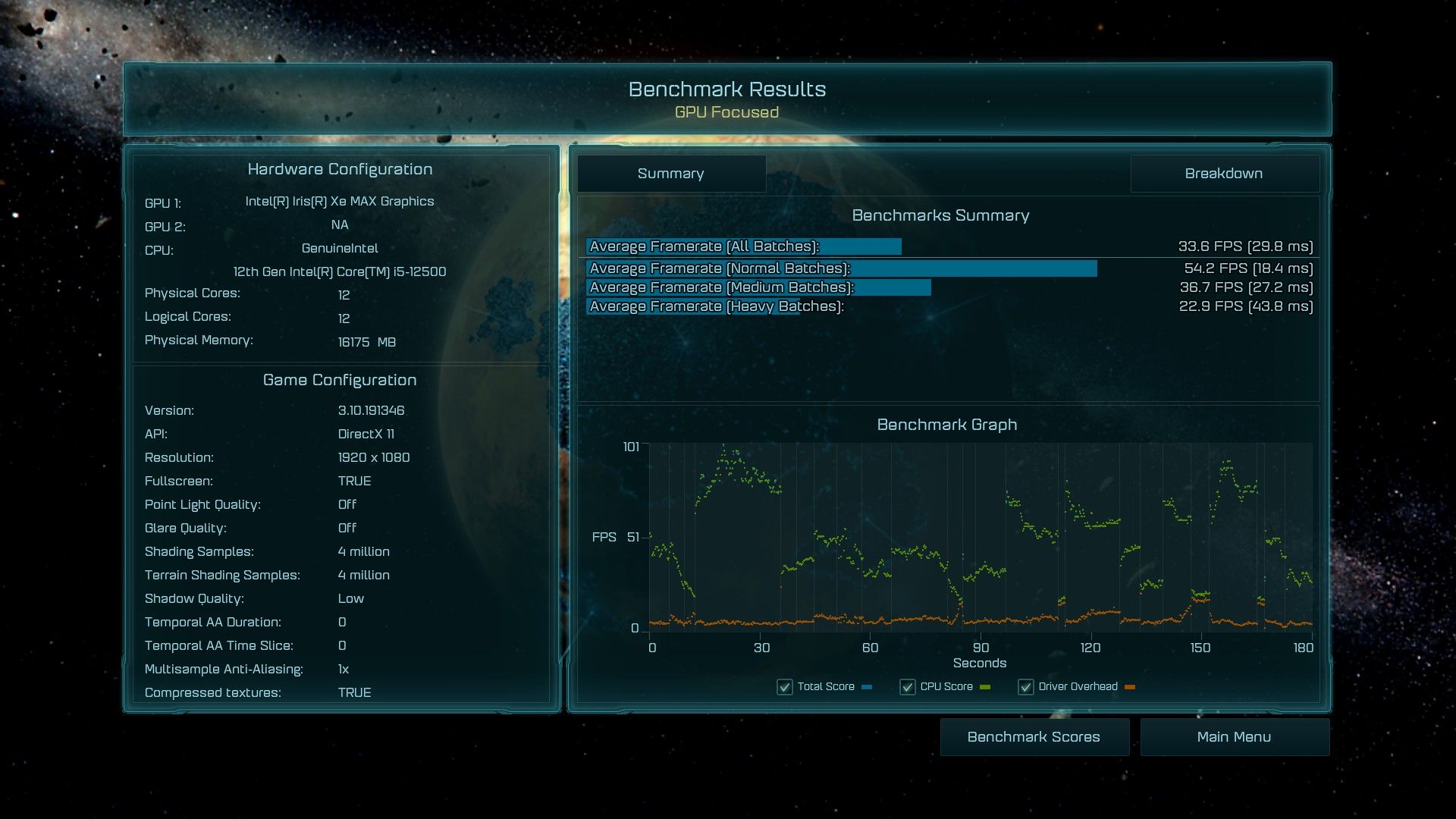
Task: Click the GPU Focused subtitle text
Action: (x=726, y=112)
